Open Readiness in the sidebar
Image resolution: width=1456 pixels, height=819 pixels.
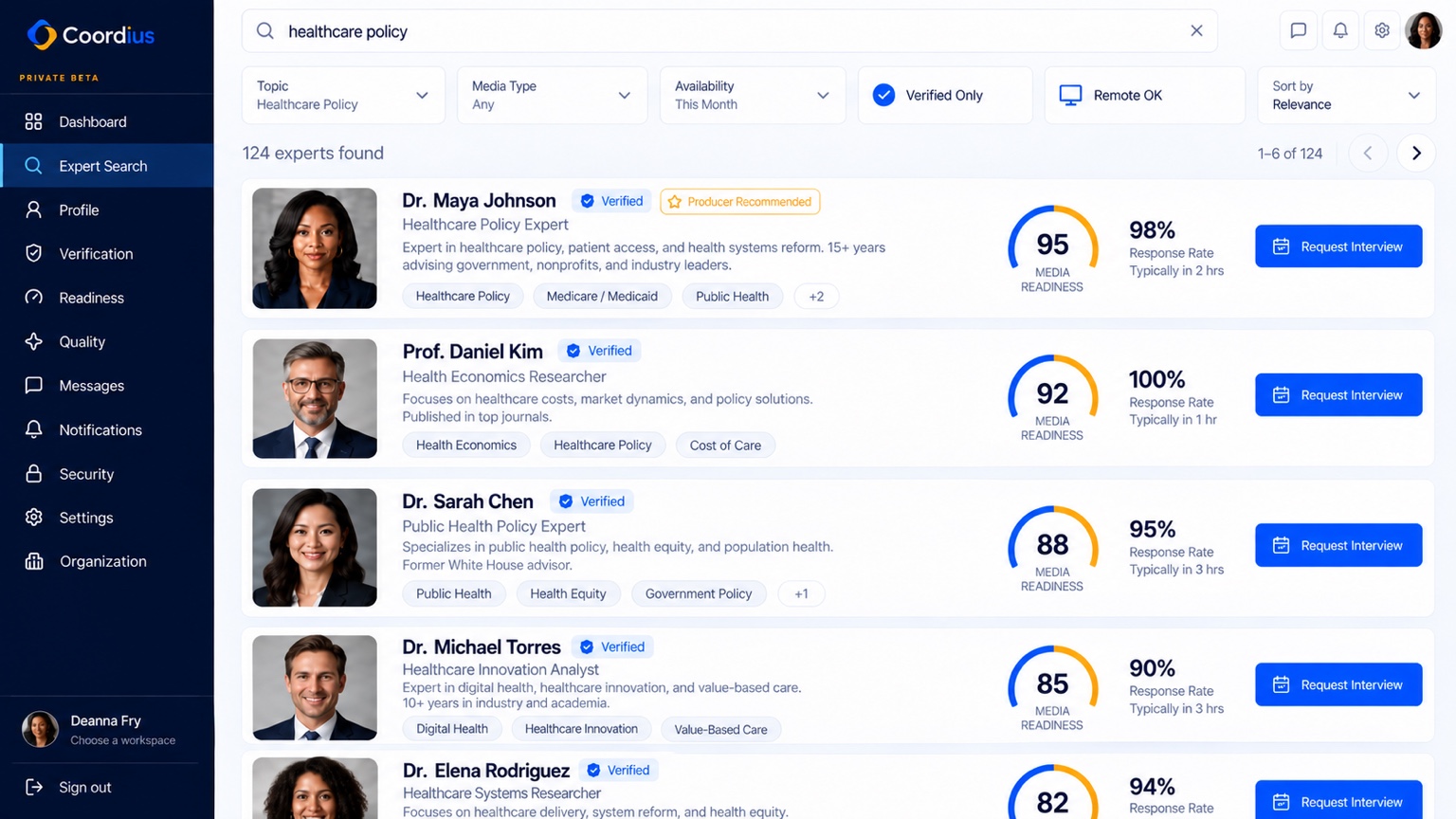point(106,298)
